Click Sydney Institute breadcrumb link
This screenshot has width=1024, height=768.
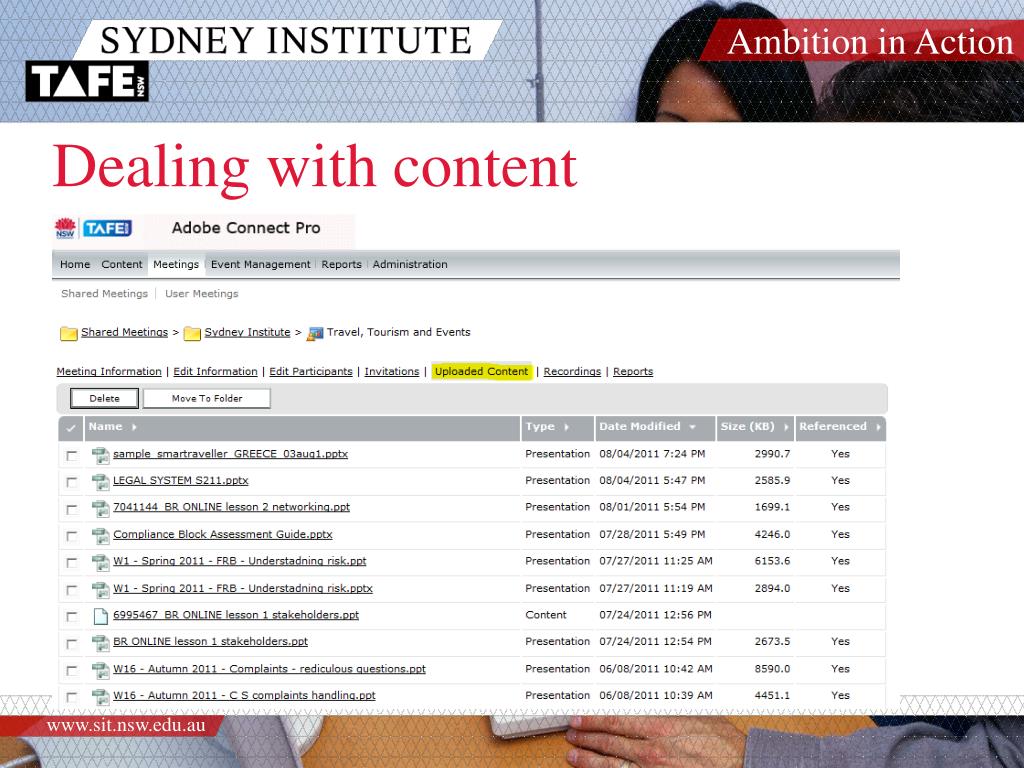pyautogui.click(x=248, y=332)
